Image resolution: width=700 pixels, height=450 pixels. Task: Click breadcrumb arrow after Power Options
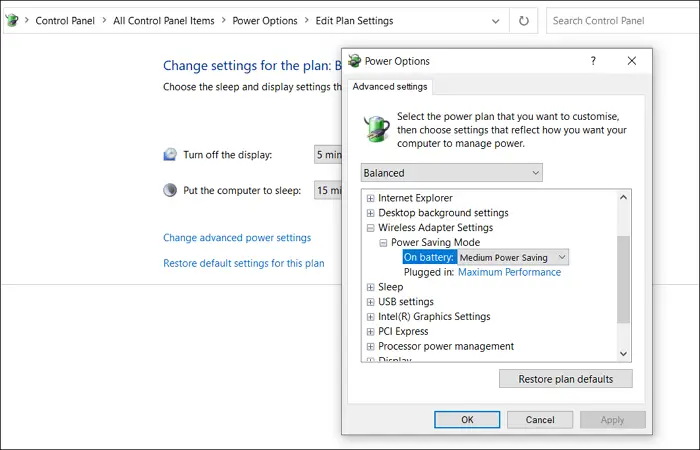point(307,21)
